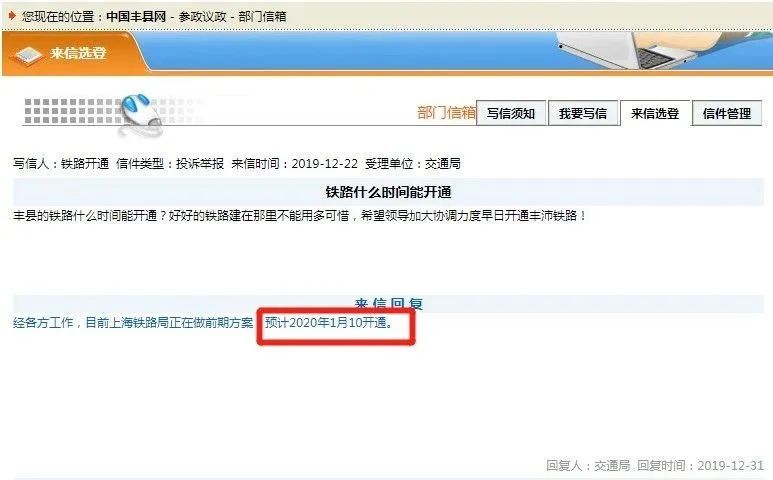Screen dimensions: 773x480
Task: Click the 中国丰县网 breadcrumb link
Action: pos(136,16)
